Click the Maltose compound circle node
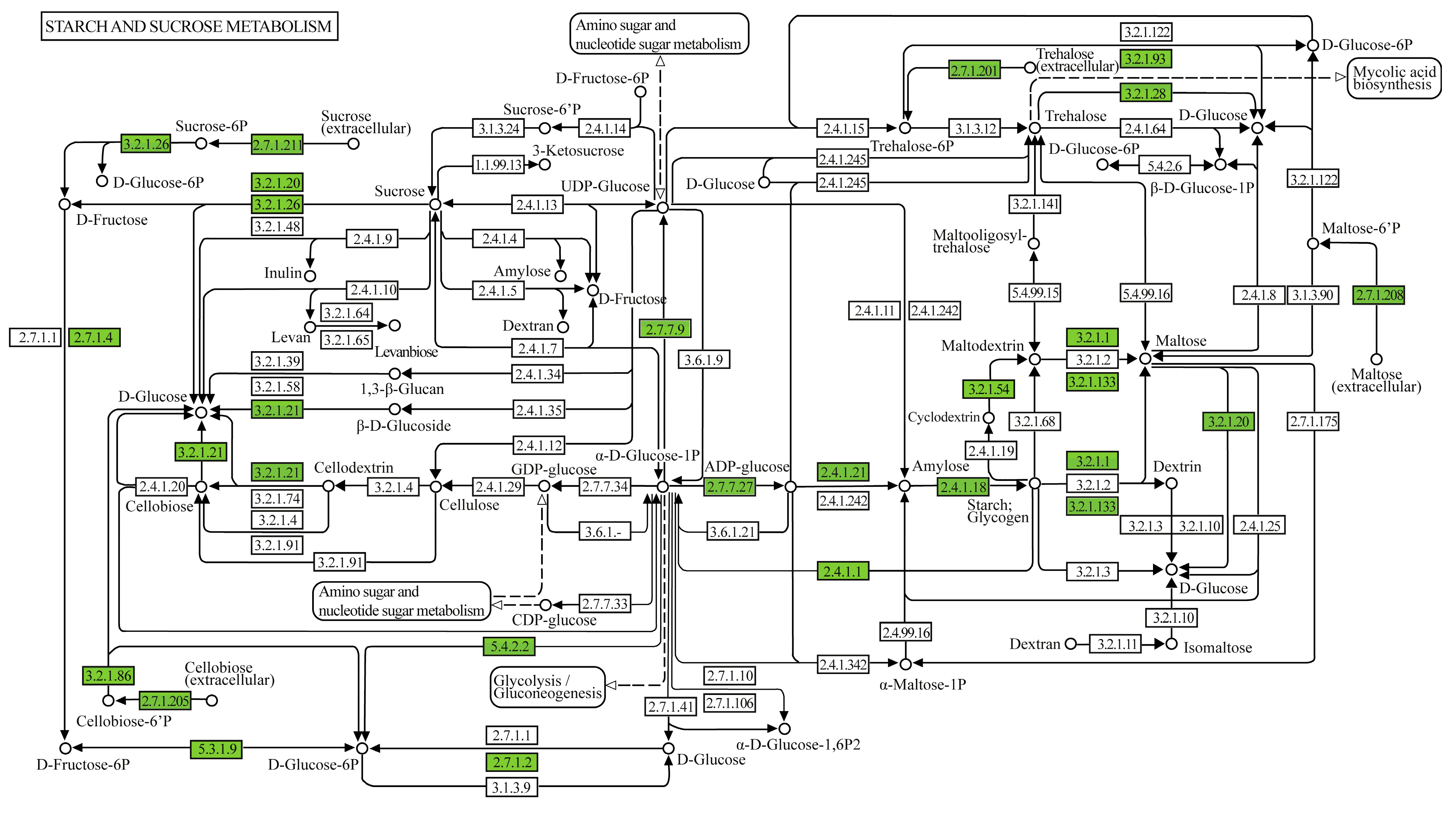Viewport: 1456px width, 814px height. (1145, 358)
